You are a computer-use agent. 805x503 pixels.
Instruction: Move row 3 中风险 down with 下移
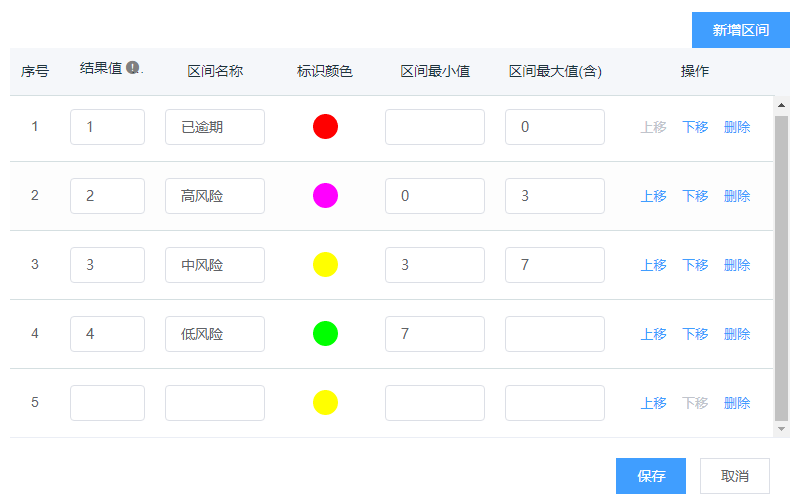695,265
